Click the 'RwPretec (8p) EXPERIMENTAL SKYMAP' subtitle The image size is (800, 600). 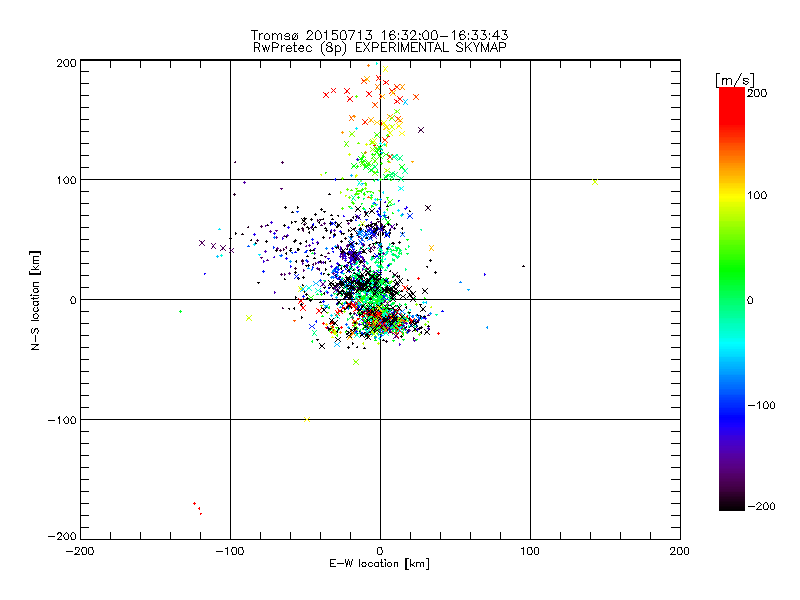(379, 47)
